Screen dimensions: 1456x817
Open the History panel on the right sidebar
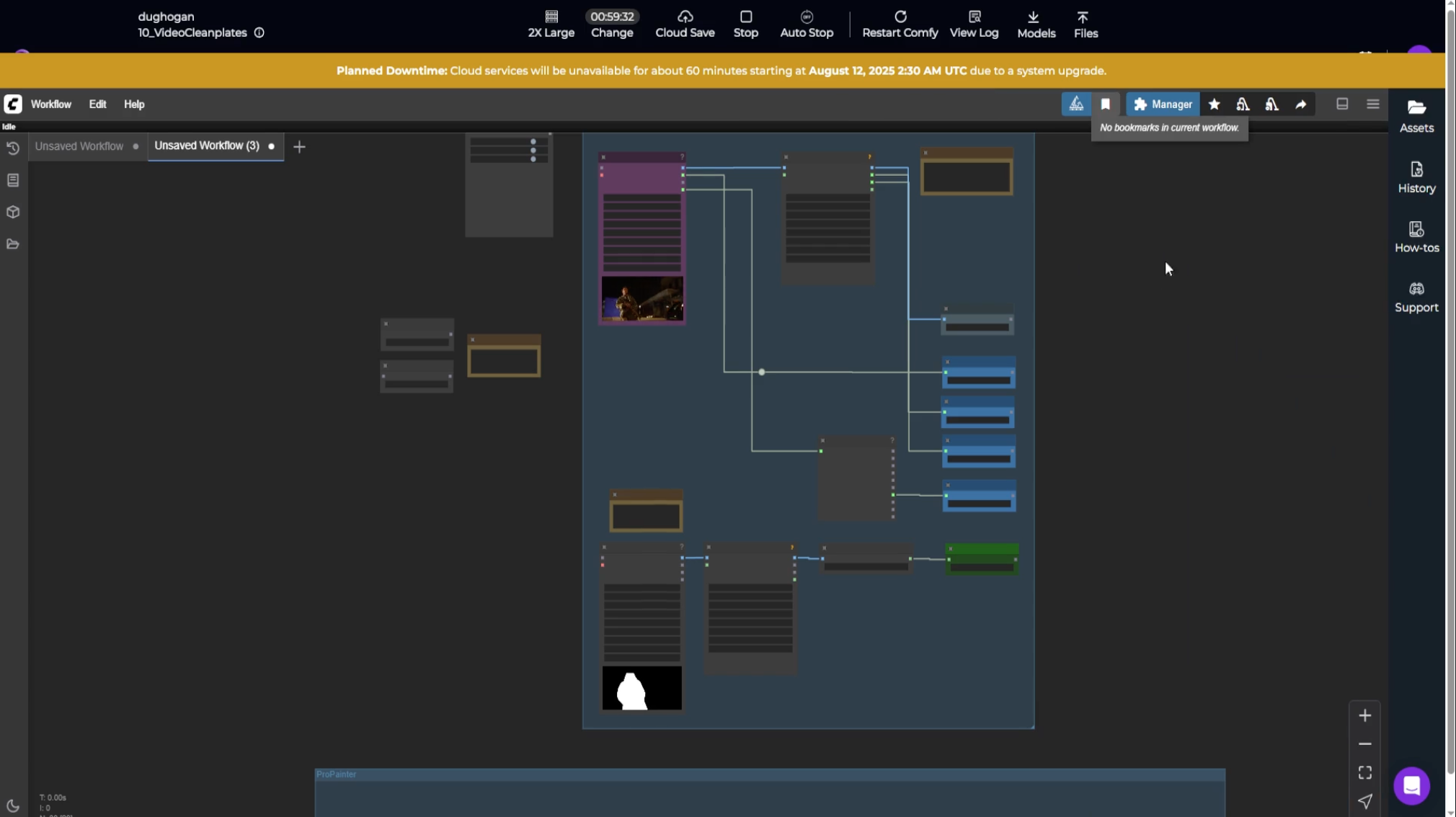tap(1415, 177)
